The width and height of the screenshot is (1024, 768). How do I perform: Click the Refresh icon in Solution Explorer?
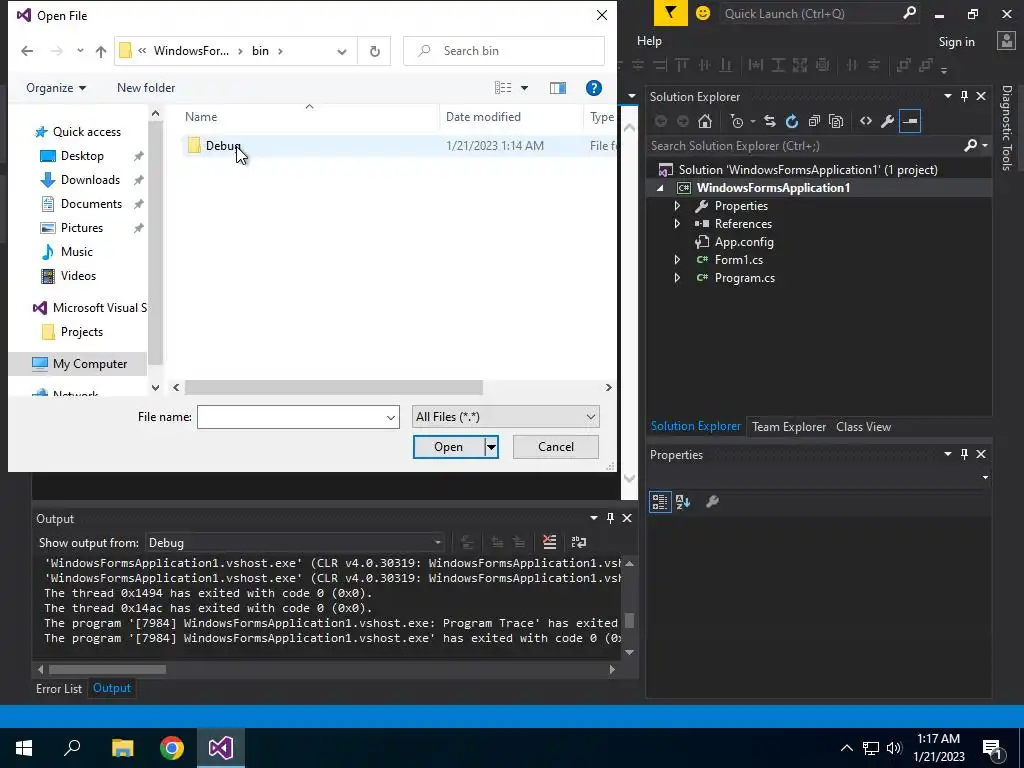pos(792,121)
